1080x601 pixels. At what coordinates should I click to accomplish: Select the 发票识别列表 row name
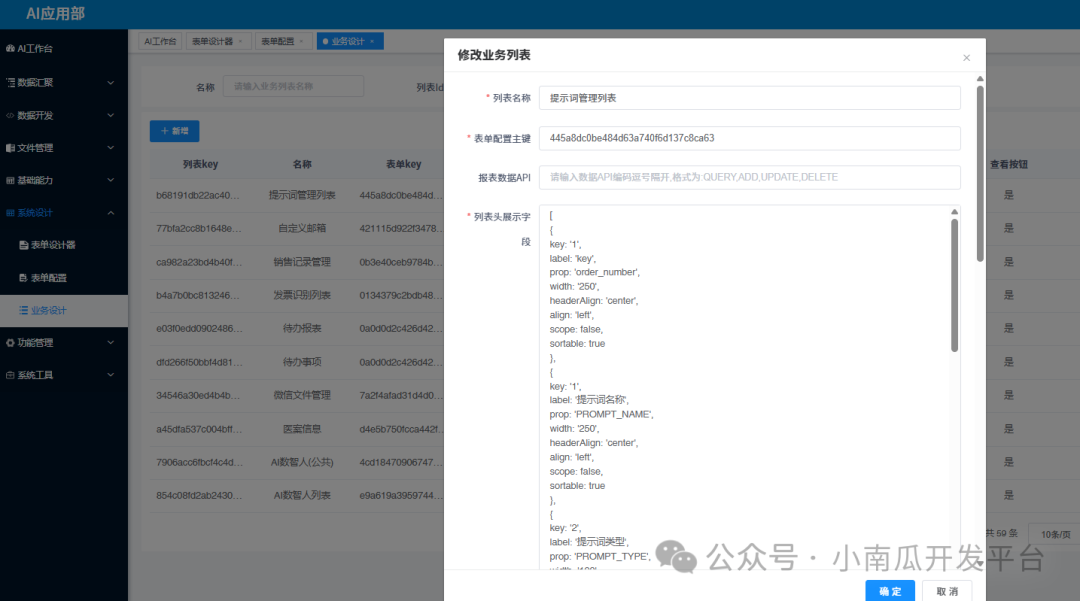pyautogui.click(x=302, y=295)
